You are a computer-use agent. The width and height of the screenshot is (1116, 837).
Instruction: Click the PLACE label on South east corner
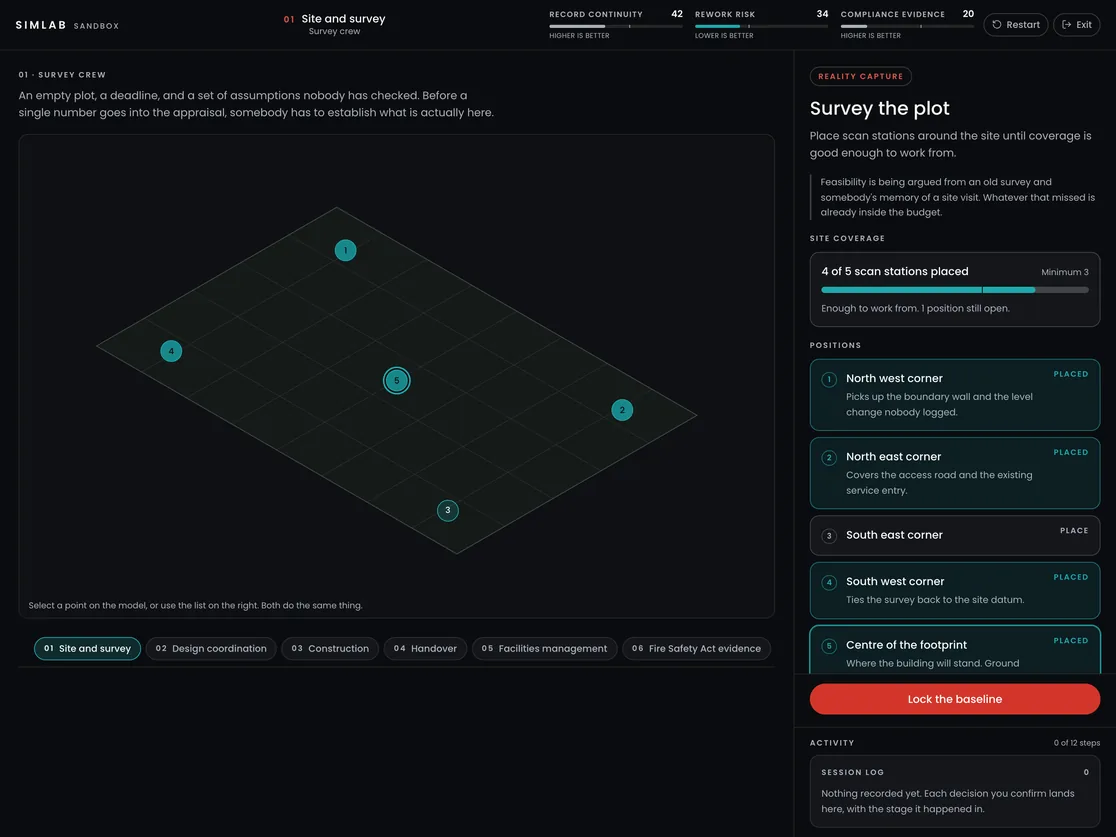1073,530
